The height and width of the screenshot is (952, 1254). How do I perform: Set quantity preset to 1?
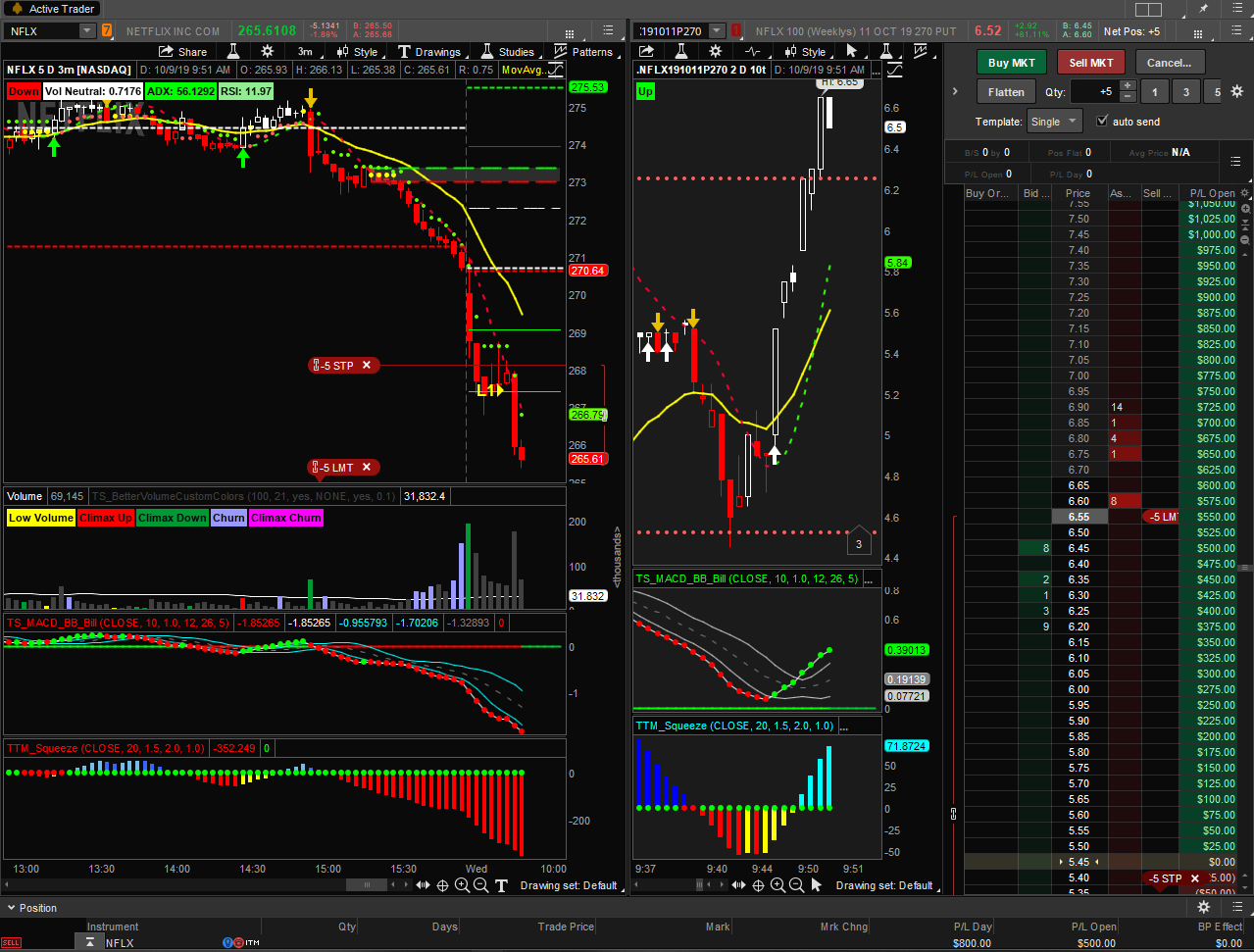click(x=1154, y=92)
